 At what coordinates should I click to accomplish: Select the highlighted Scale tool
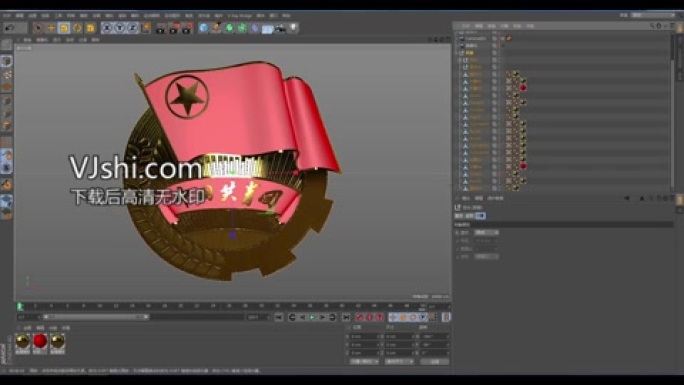click(64, 28)
